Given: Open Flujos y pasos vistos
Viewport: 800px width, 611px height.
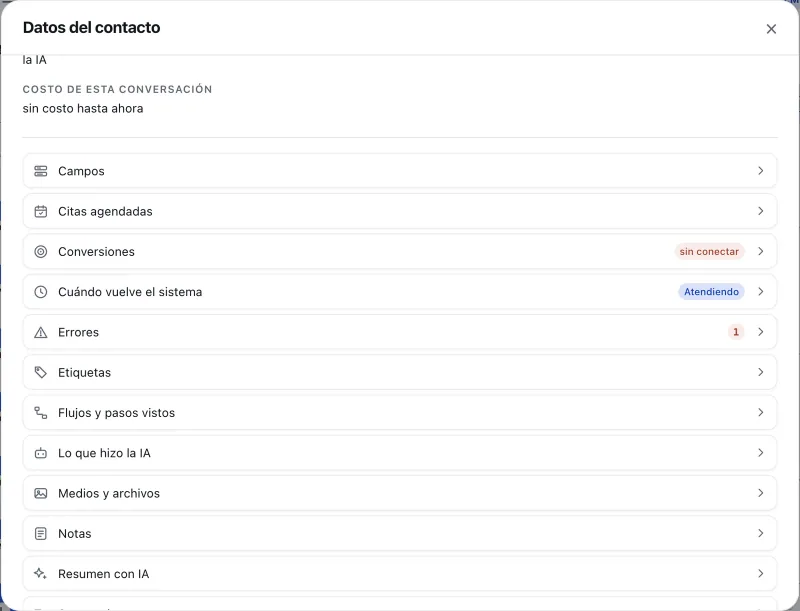Looking at the screenshot, I should (x=400, y=413).
